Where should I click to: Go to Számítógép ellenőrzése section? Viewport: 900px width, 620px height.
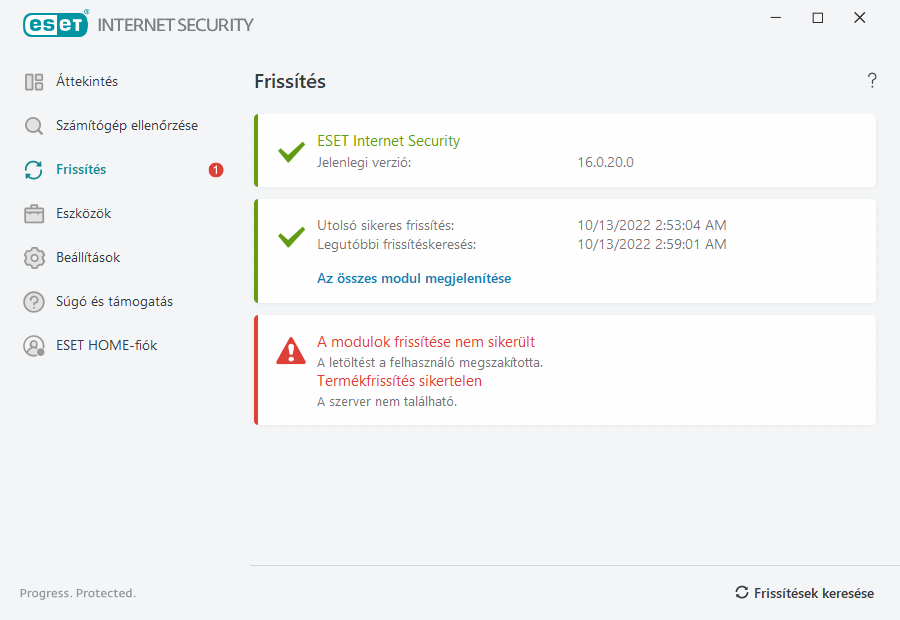point(127,126)
